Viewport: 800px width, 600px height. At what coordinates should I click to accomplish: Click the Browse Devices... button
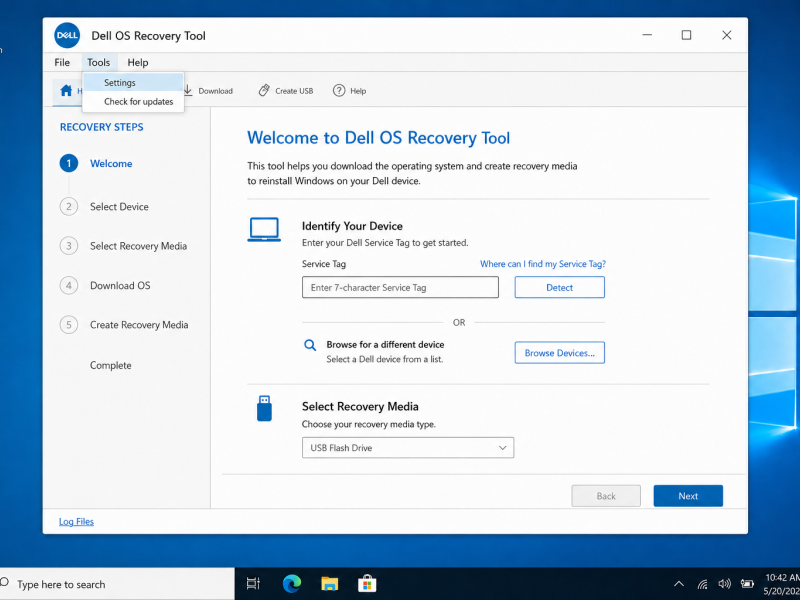(x=559, y=353)
